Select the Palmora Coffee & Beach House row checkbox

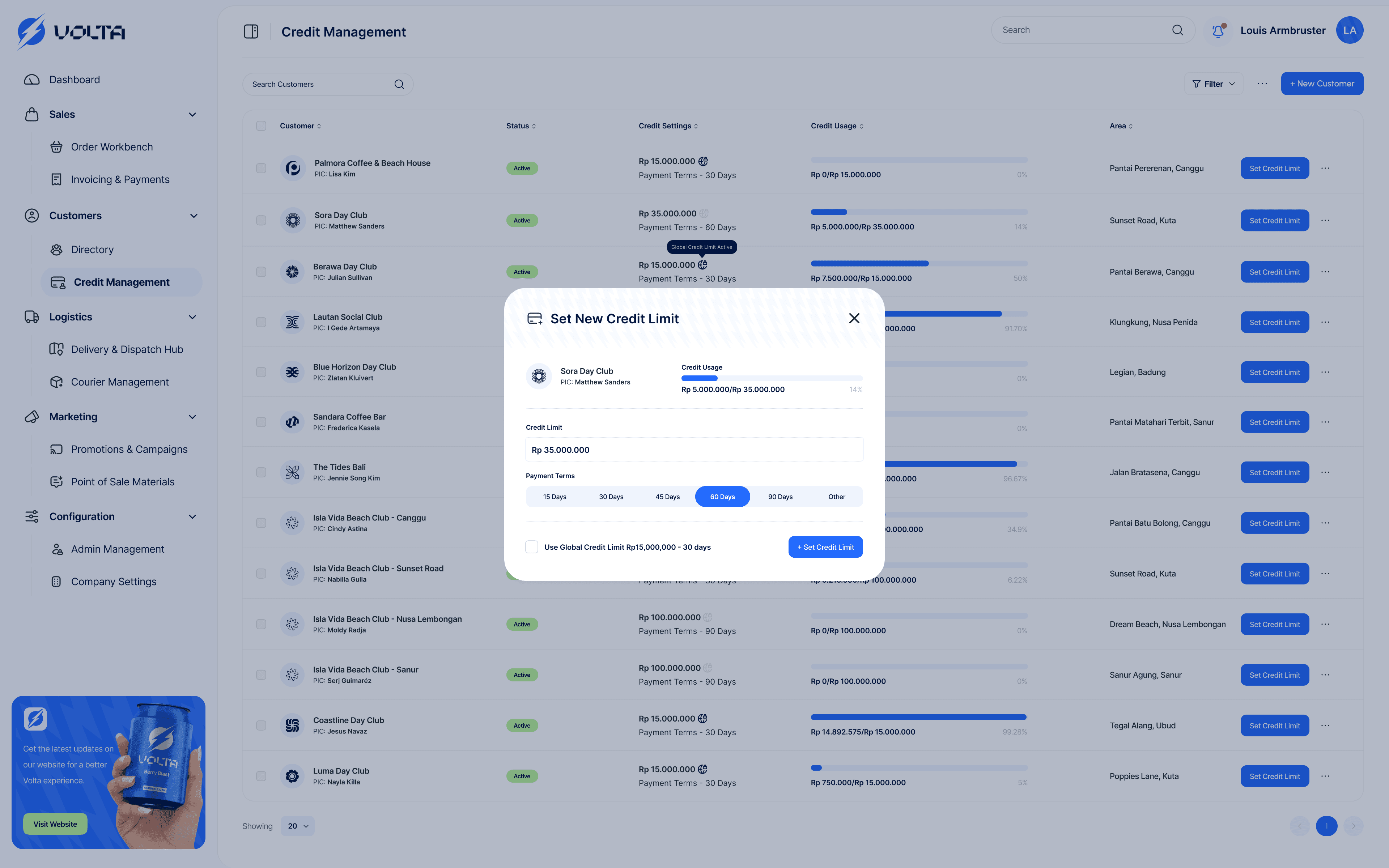(x=261, y=168)
